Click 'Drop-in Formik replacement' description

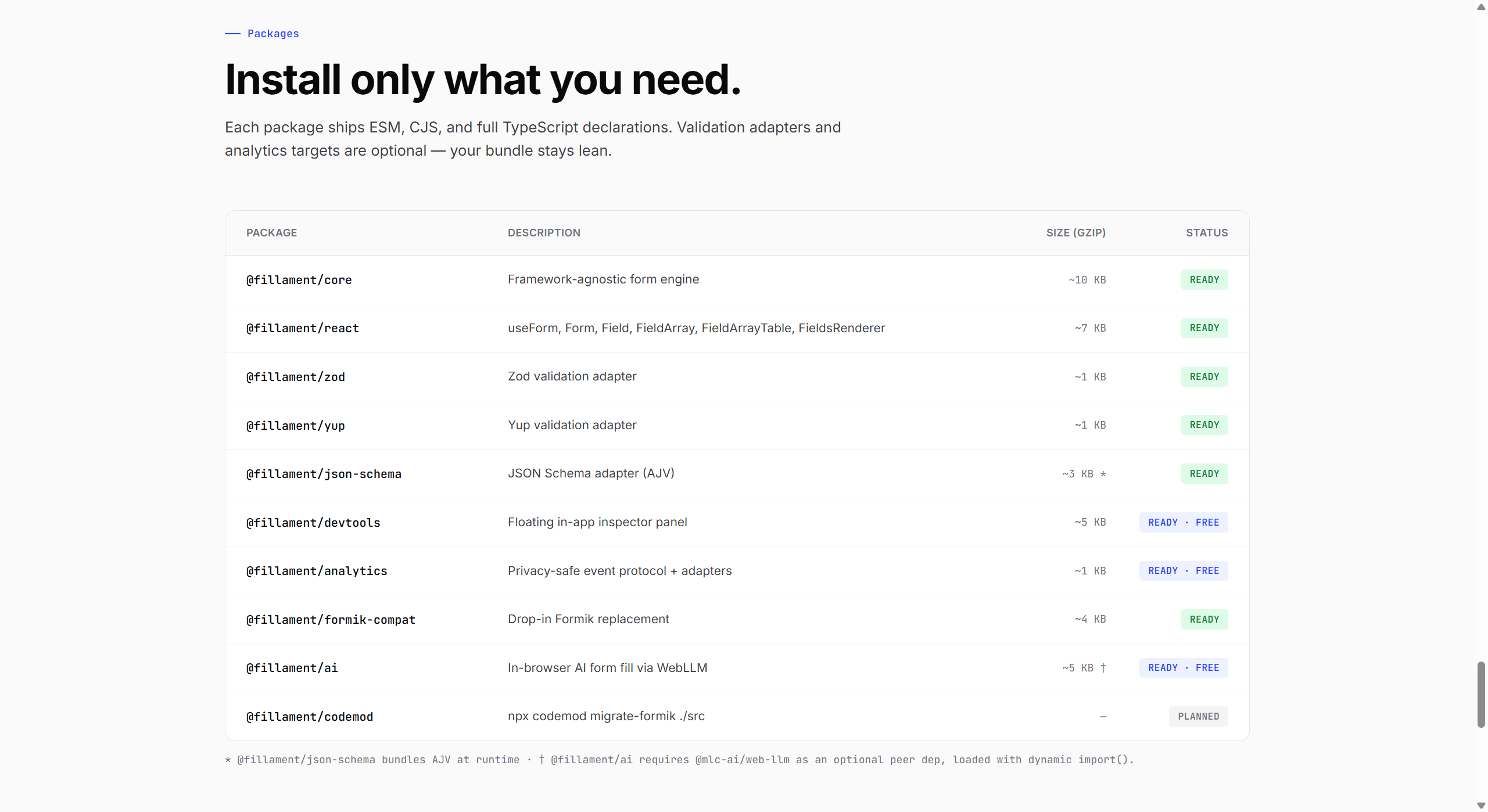click(x=588, y=619)
